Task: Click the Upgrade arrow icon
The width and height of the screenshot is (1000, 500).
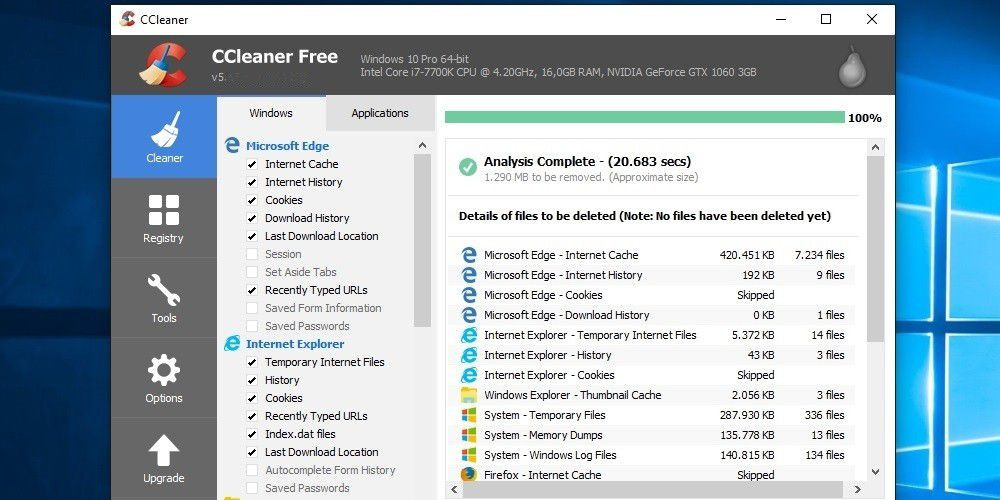Action: tap(164, 450)
